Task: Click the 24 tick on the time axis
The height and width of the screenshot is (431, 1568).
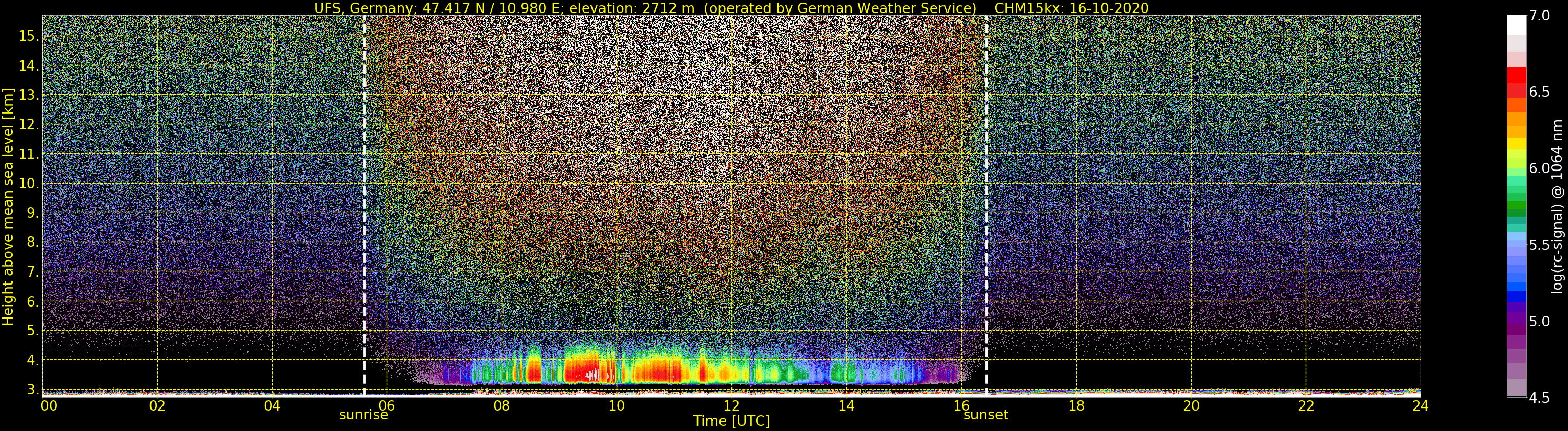Action: (x=1420, y=405)
